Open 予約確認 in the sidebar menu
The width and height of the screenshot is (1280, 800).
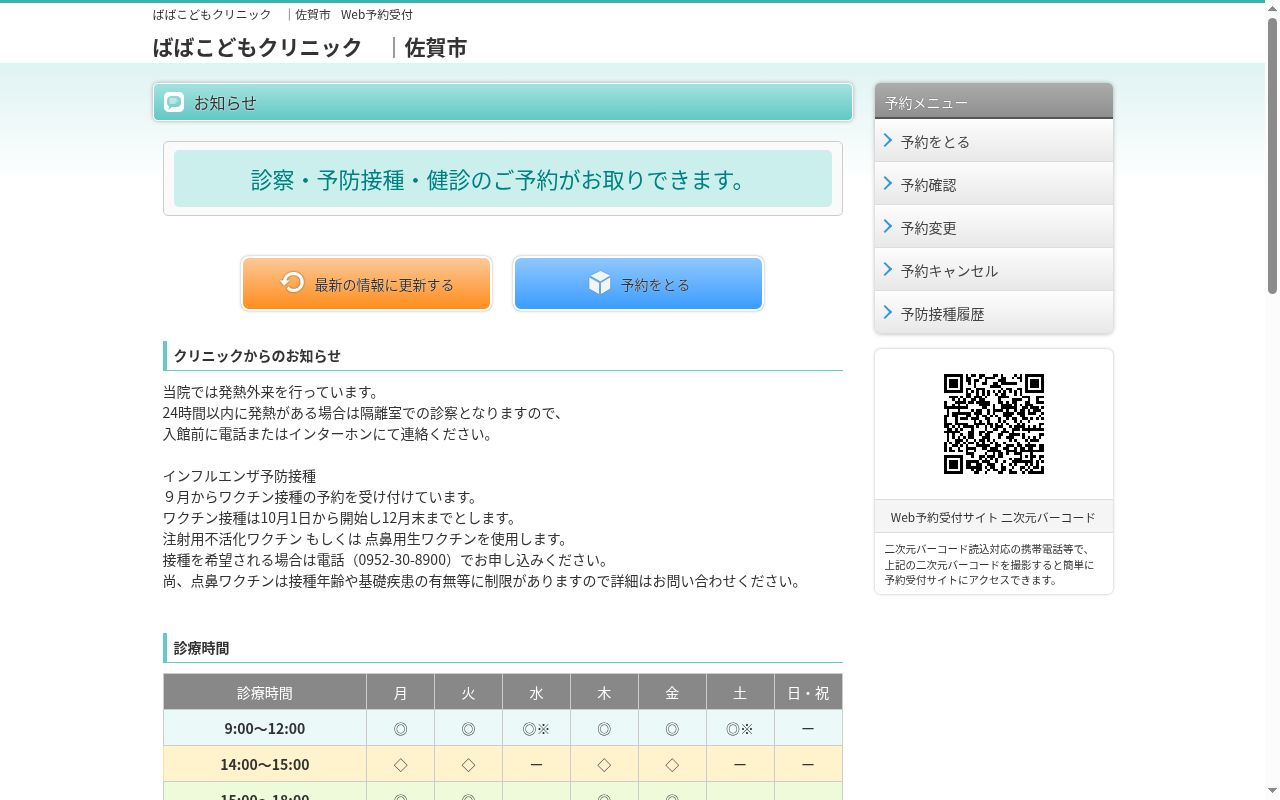coord(994,184)
